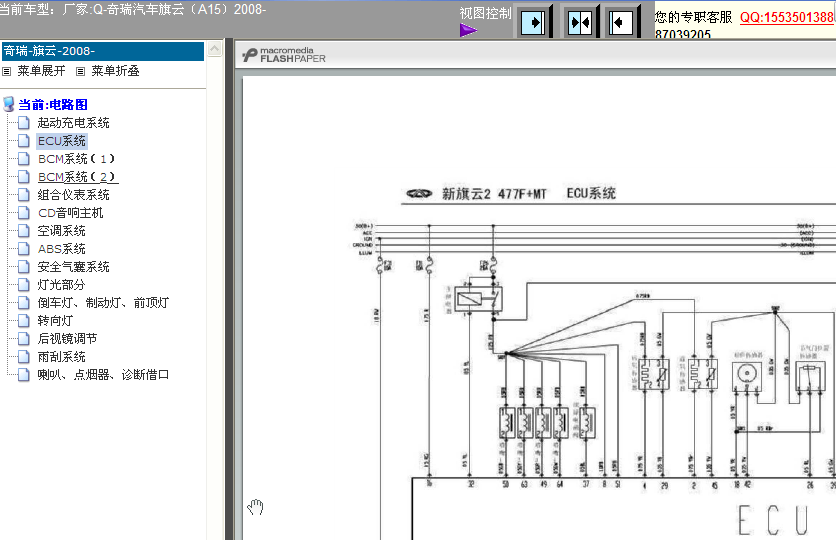836x540 pixels.
Task: Click the document icon beside 雨刮系统
Action: coord(23,356)
